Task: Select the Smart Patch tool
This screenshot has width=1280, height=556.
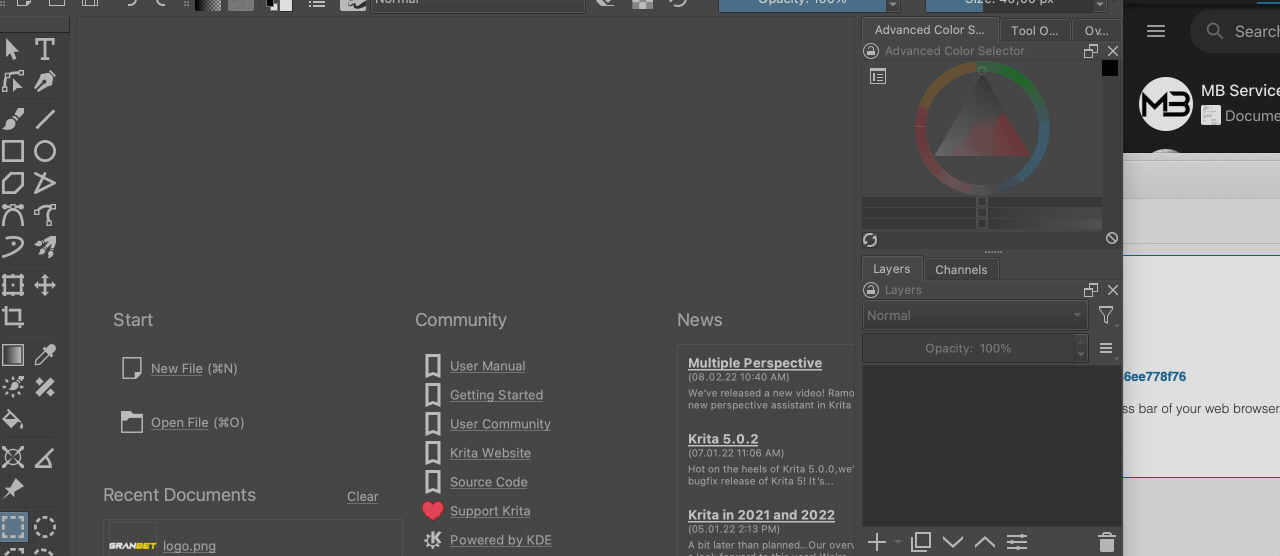Action: point(45,387)
